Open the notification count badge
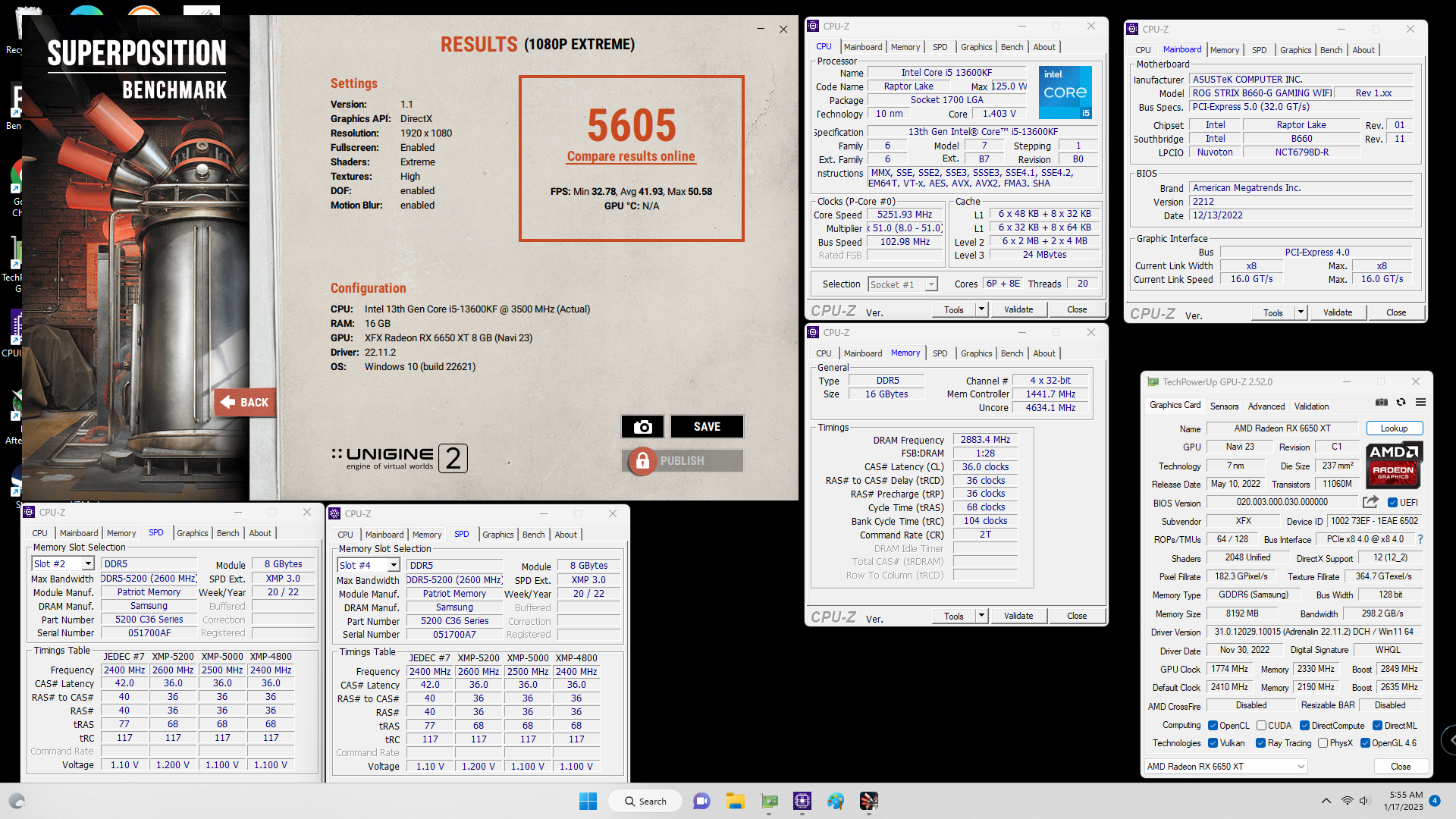Image resolution: width=1456 pixels, height=819 pixels. (x=1435, y=801)
